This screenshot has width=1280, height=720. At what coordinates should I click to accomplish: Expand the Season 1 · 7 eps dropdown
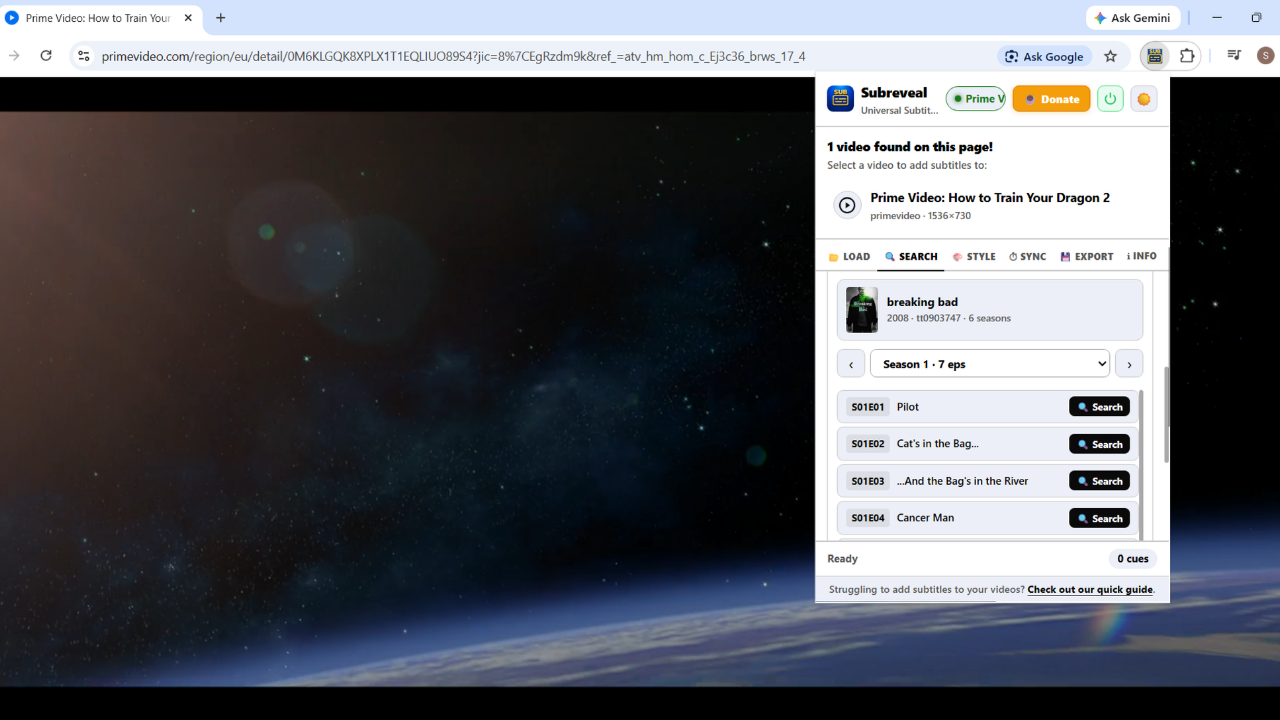[x=990, y=364]
